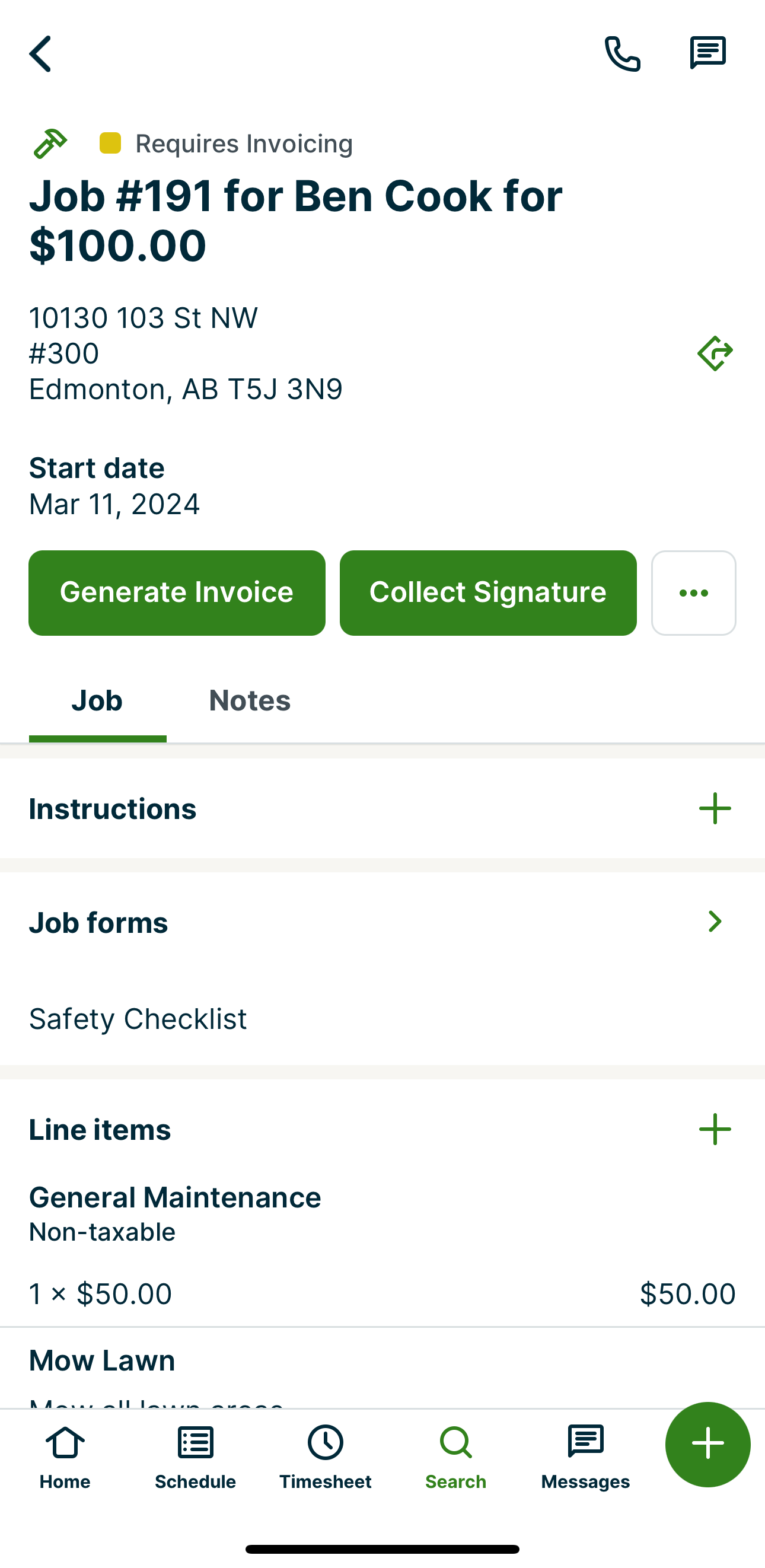Screen dimensions: 765x1568
Task: Open the Safety Checklist form
Action: (138, 1018)
